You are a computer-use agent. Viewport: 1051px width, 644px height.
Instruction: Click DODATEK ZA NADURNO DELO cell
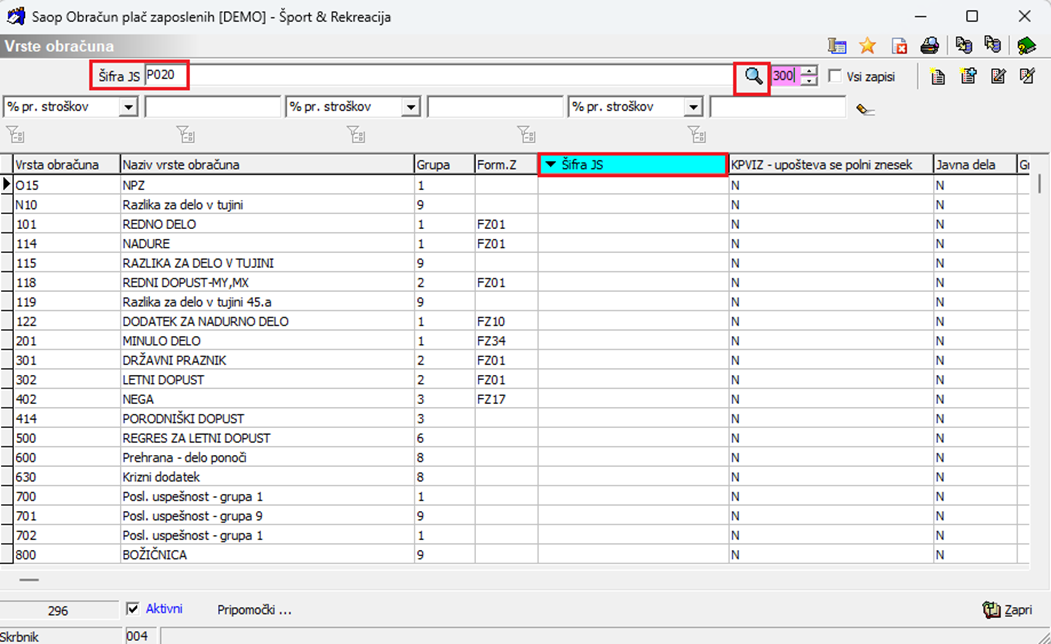click(x=267, y=321)
